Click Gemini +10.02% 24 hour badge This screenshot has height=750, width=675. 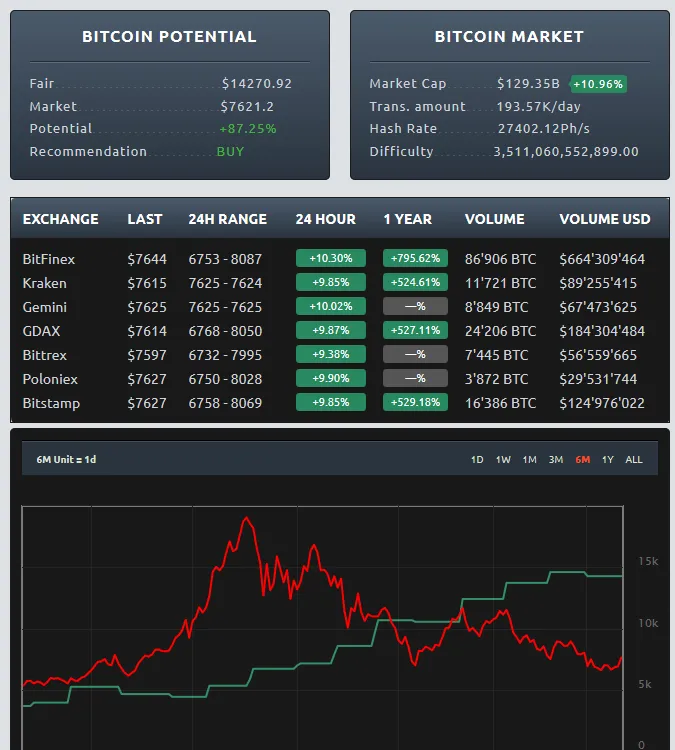[x=331, y=306]
